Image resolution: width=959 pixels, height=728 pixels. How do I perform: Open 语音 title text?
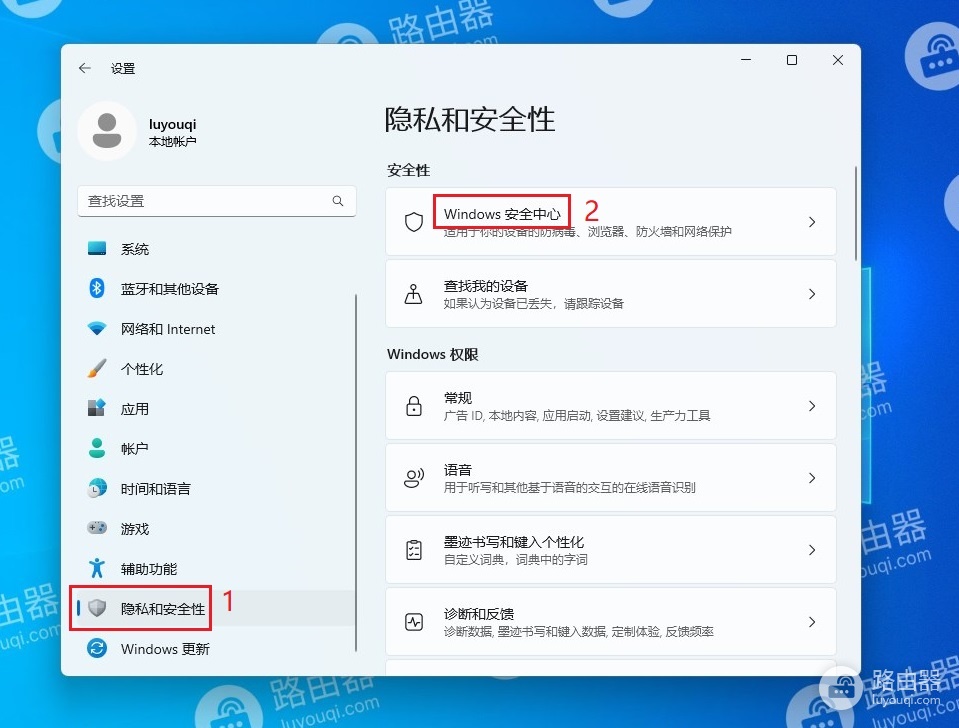pos(457,470)
